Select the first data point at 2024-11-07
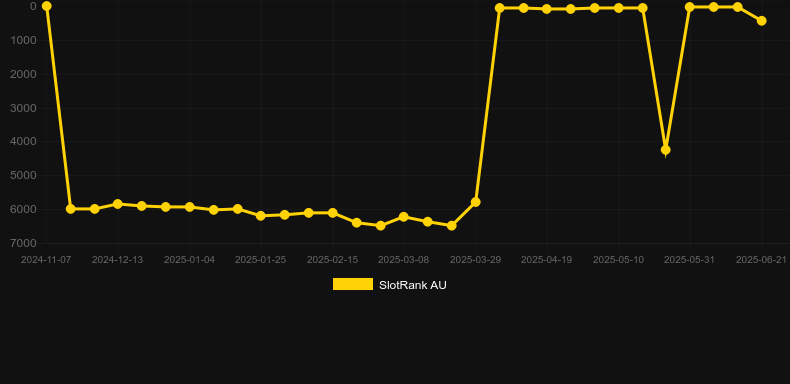This screenshot has height=384, width=790. click(x=46, y=6)
